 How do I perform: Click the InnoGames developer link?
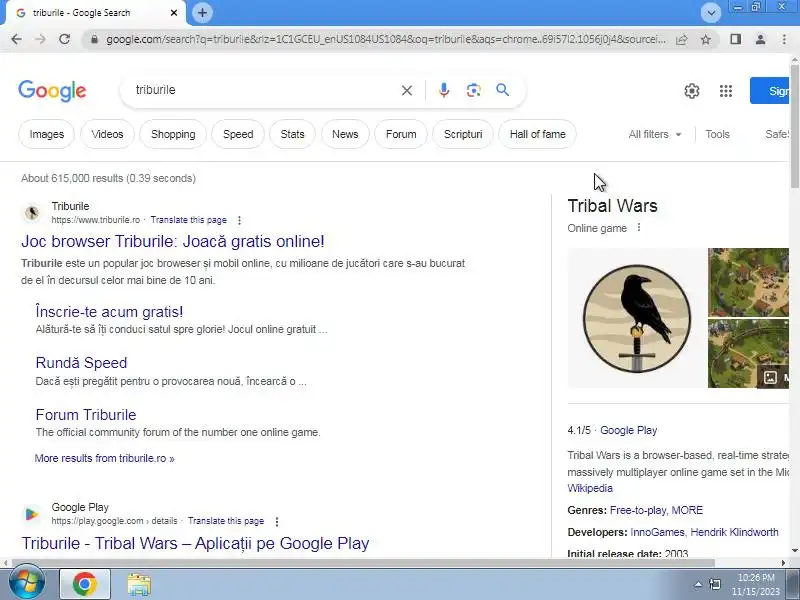click(657, 532)
